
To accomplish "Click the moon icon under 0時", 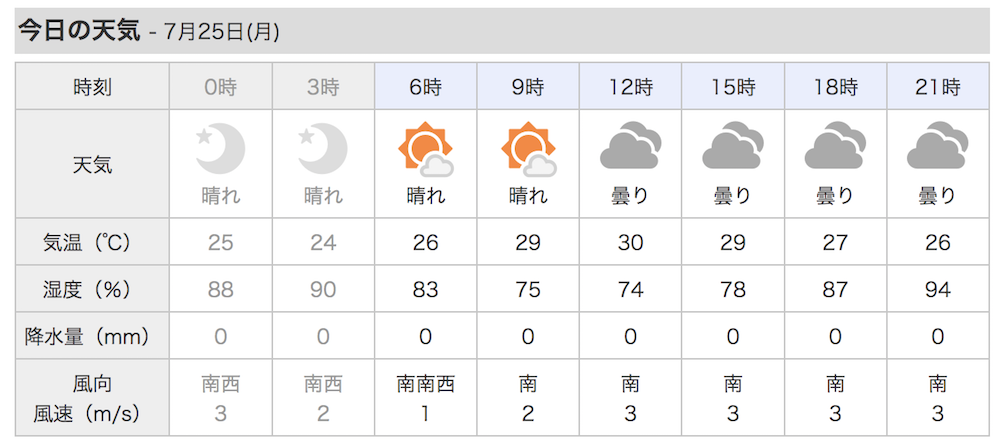I will 220,149.
